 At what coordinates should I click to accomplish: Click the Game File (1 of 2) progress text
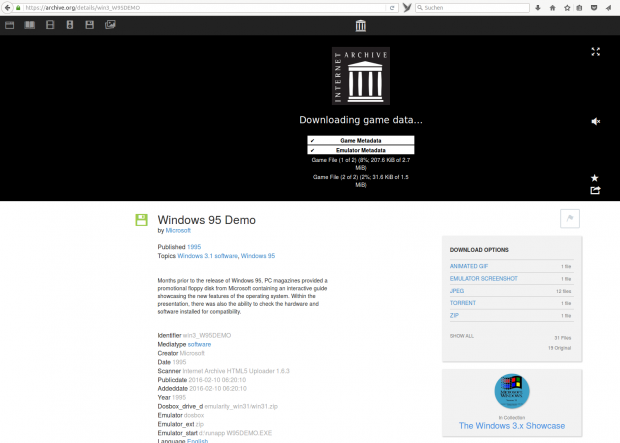coord(361,164)
